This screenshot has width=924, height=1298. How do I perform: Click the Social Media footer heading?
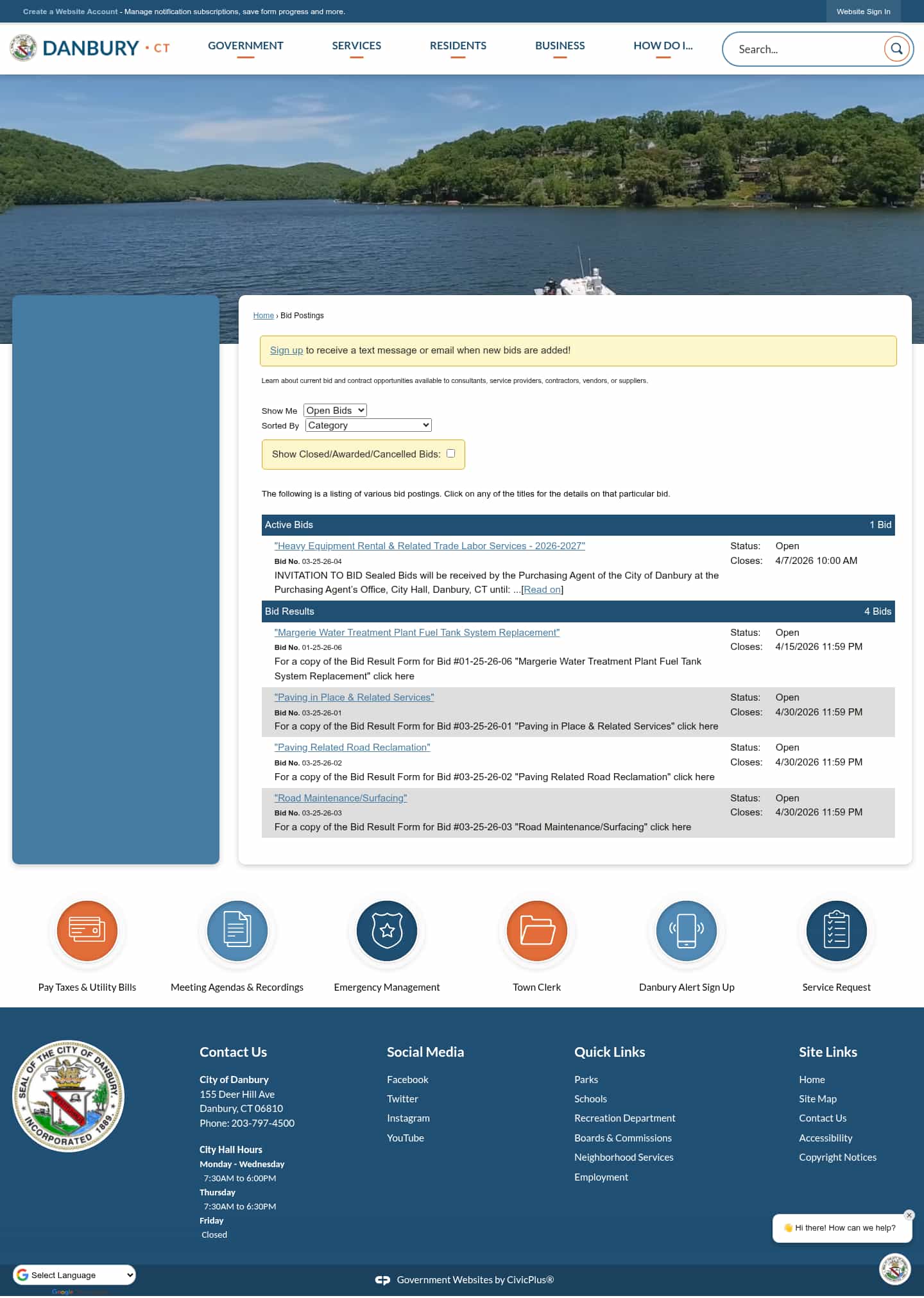[x=425, y=1052]
